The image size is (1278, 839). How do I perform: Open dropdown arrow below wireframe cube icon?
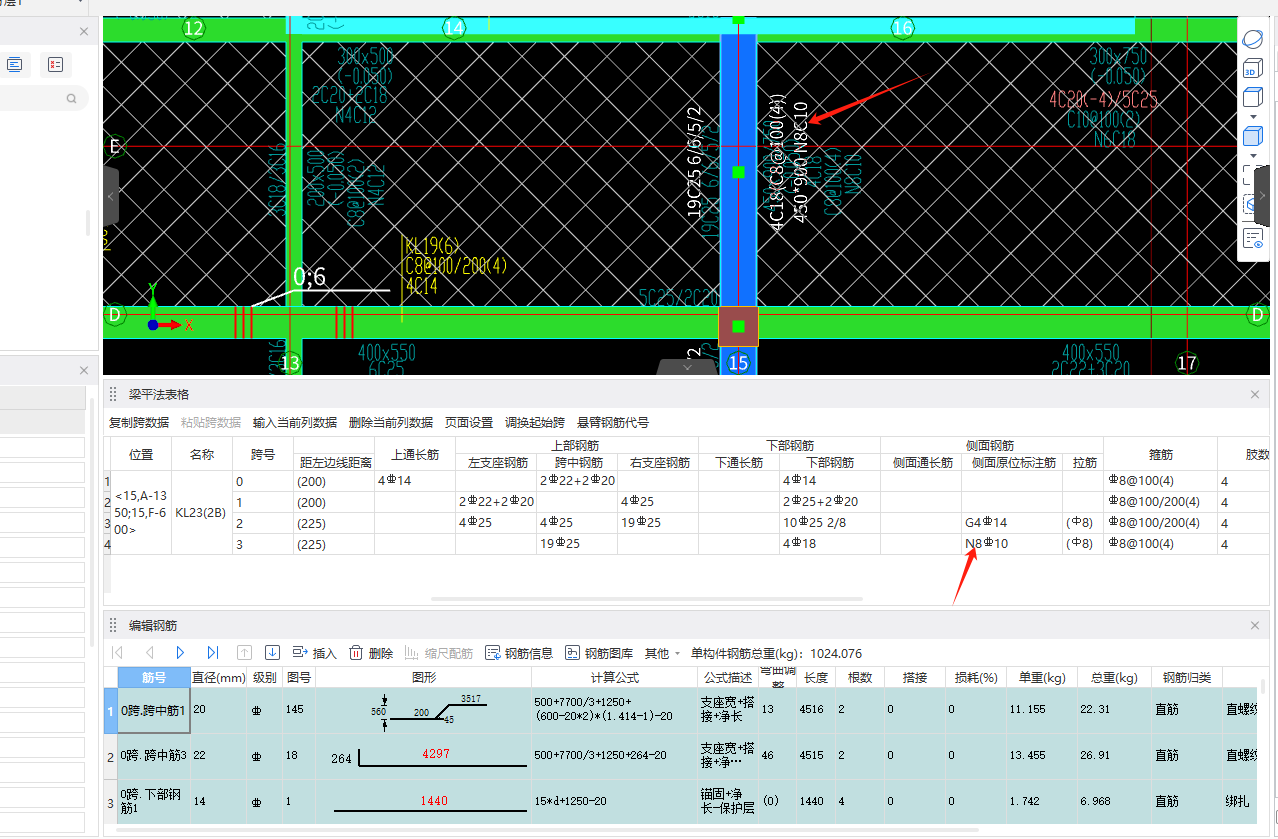(x=1253, y=117)
